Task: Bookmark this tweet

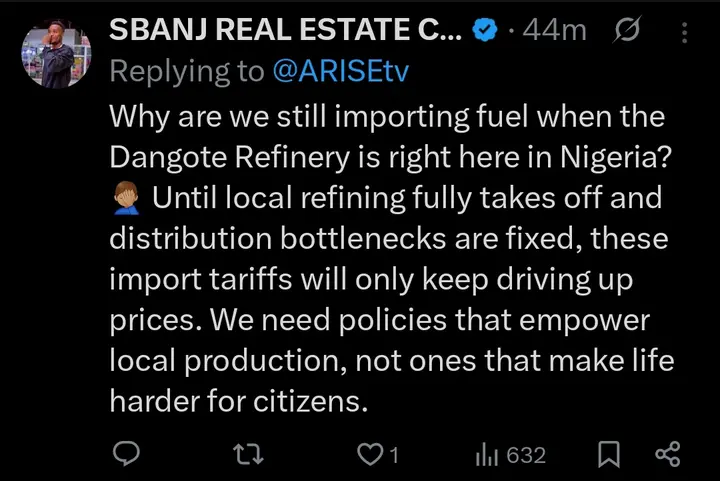Action: click(607, 455)
